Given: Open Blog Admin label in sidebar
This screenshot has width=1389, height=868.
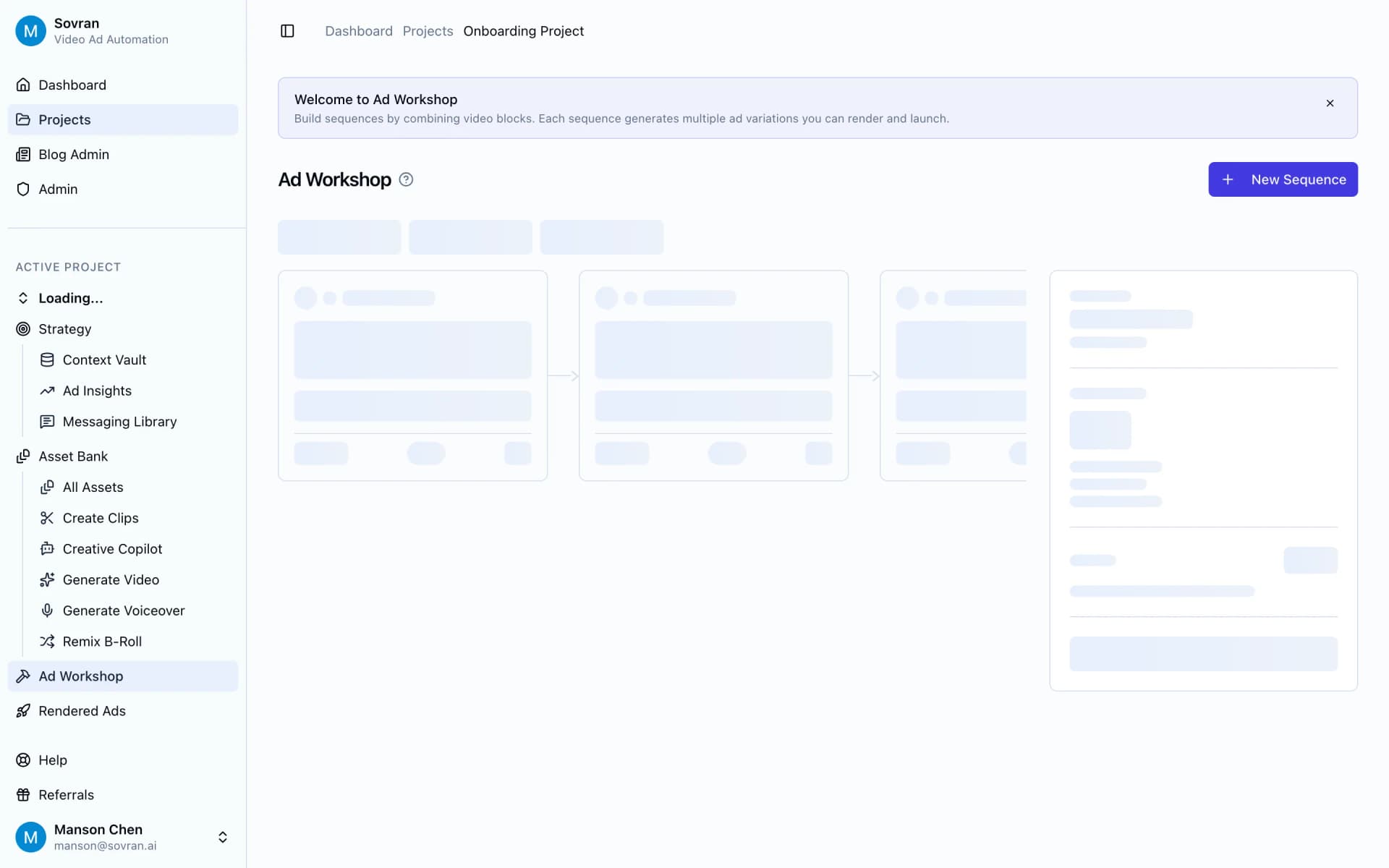Looking at the screenshot, I should tap(74, 154).
